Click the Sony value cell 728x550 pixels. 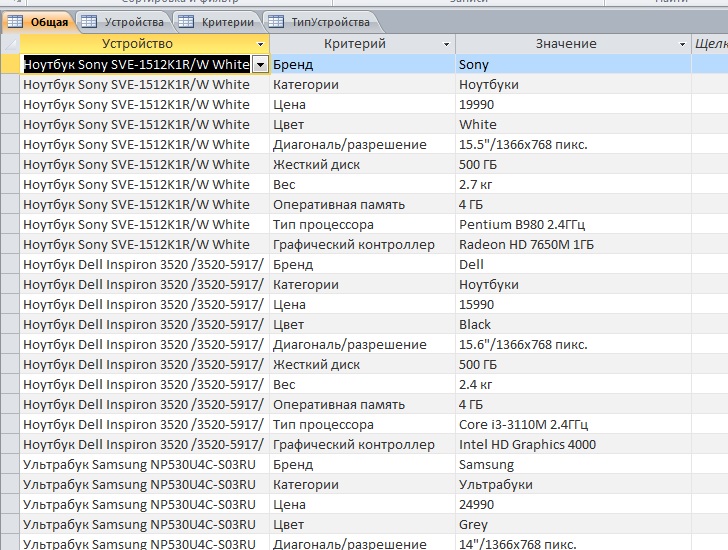[573, 64]
